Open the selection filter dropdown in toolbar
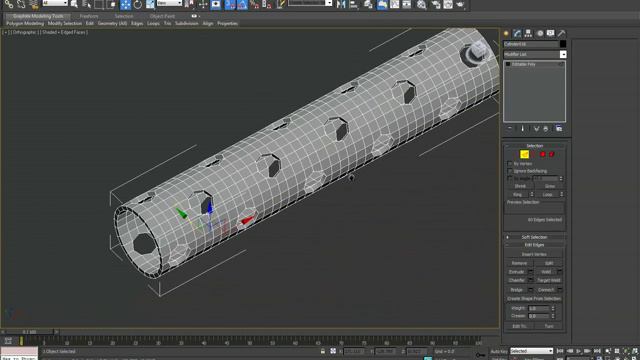 (x=55, y=3)
